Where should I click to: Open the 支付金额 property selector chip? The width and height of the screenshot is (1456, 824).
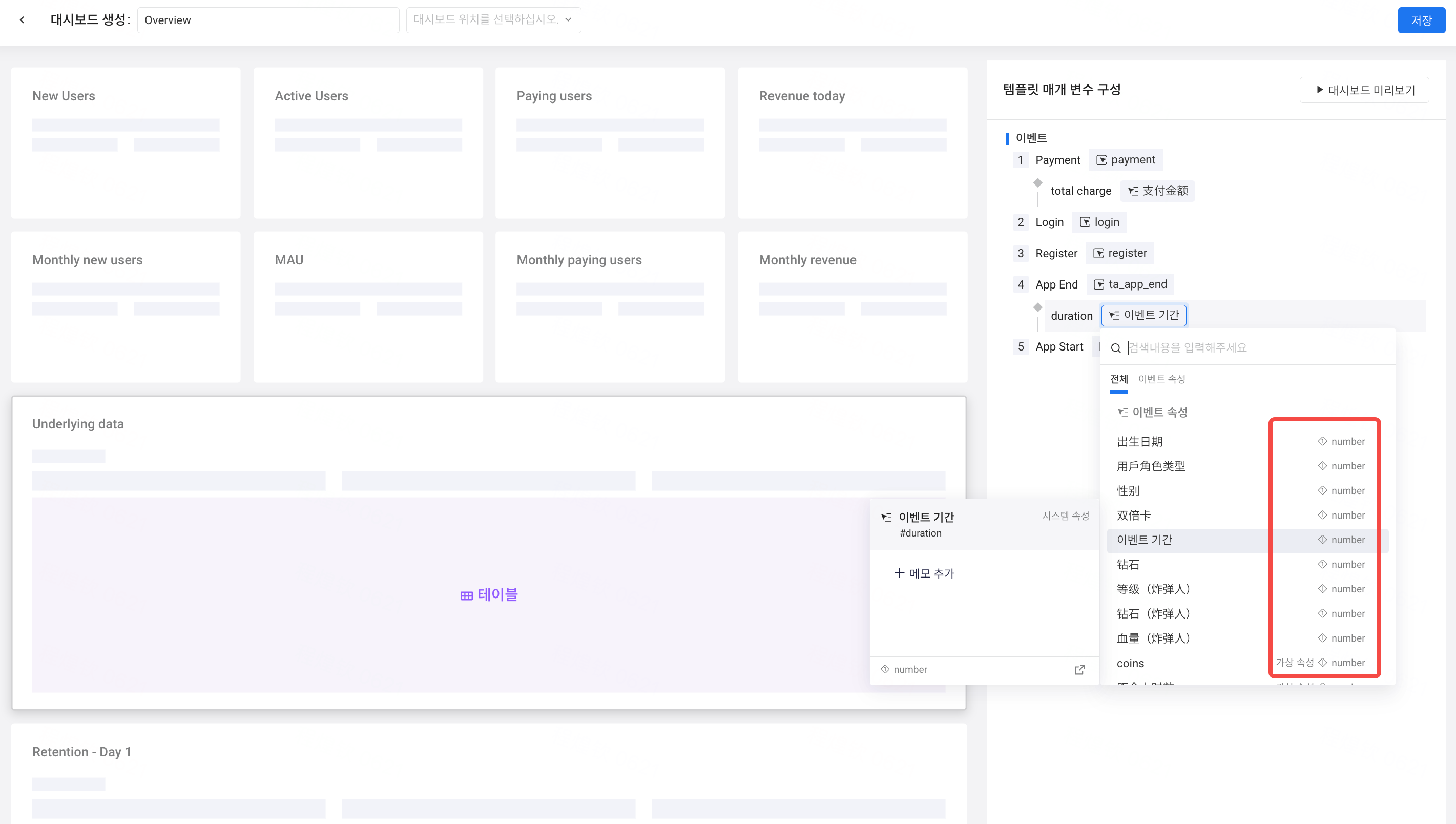(1157, 191)
